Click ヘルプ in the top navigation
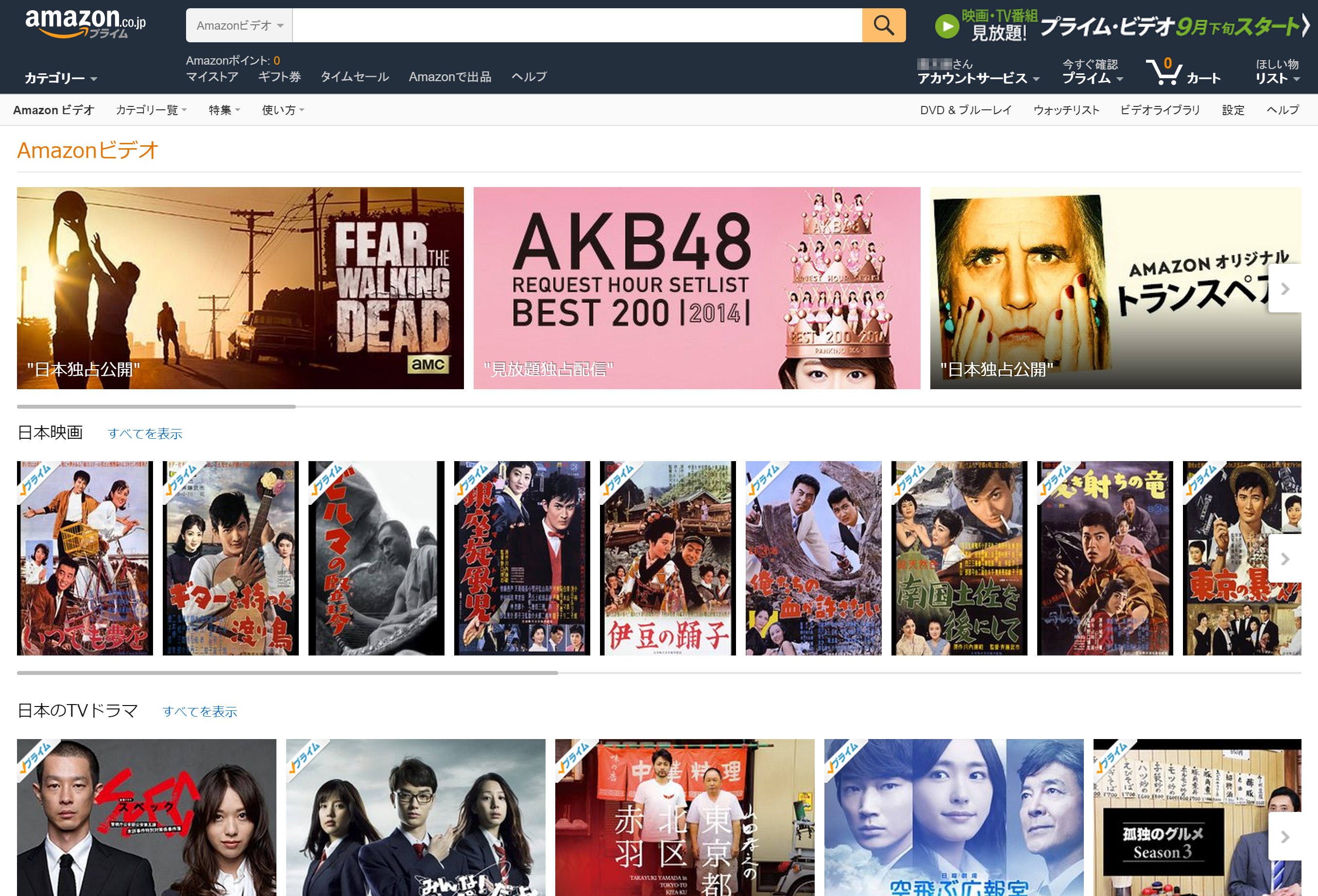 [529, 77]
